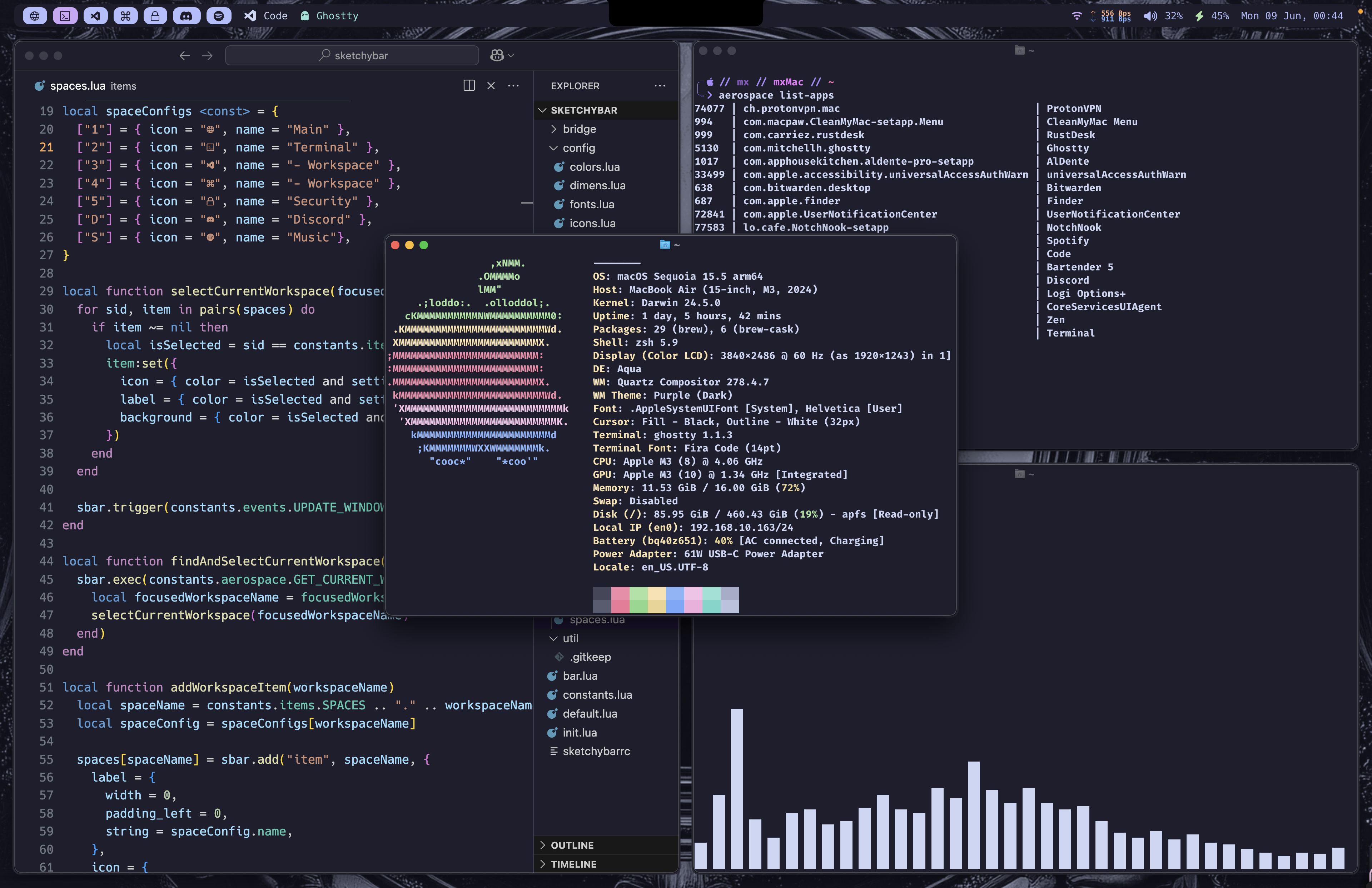Open Discord from the menu bar icon
This screenshot has width=1372, height=888.
pyautogui.click(x=186, y=16)
